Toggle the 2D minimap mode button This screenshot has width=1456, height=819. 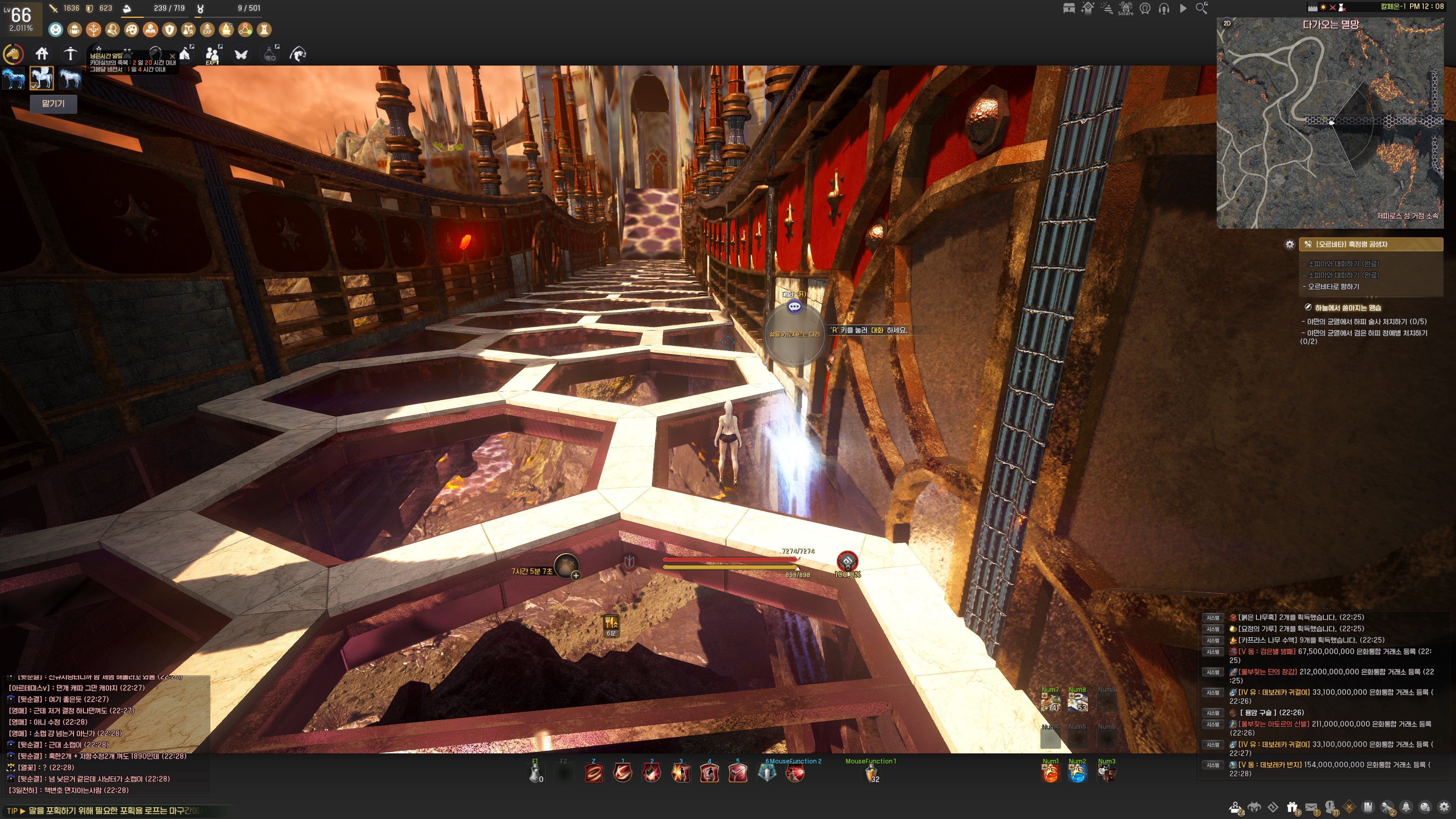[1227, 23]
